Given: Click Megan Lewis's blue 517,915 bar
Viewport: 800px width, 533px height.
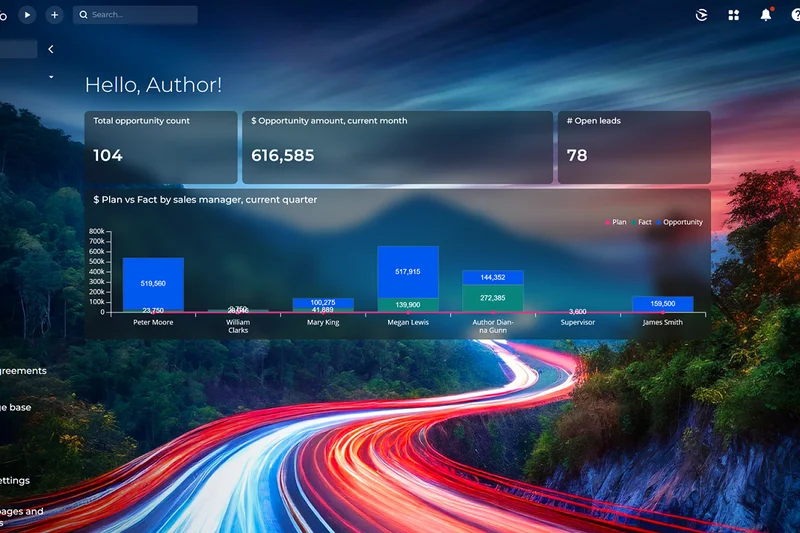Looking at the screenshot, I should coord(408,272).
